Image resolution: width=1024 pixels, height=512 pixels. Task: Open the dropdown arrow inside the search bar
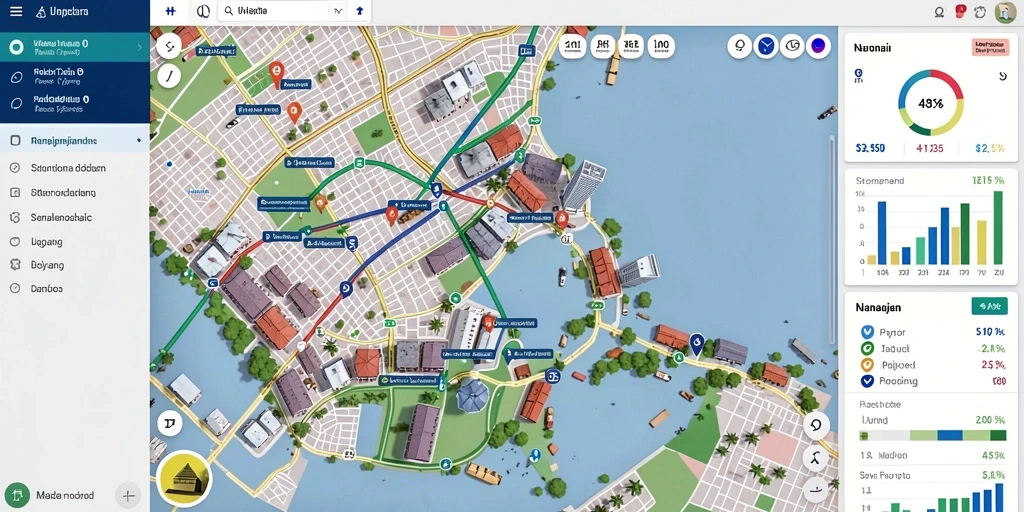click(338, 11)
